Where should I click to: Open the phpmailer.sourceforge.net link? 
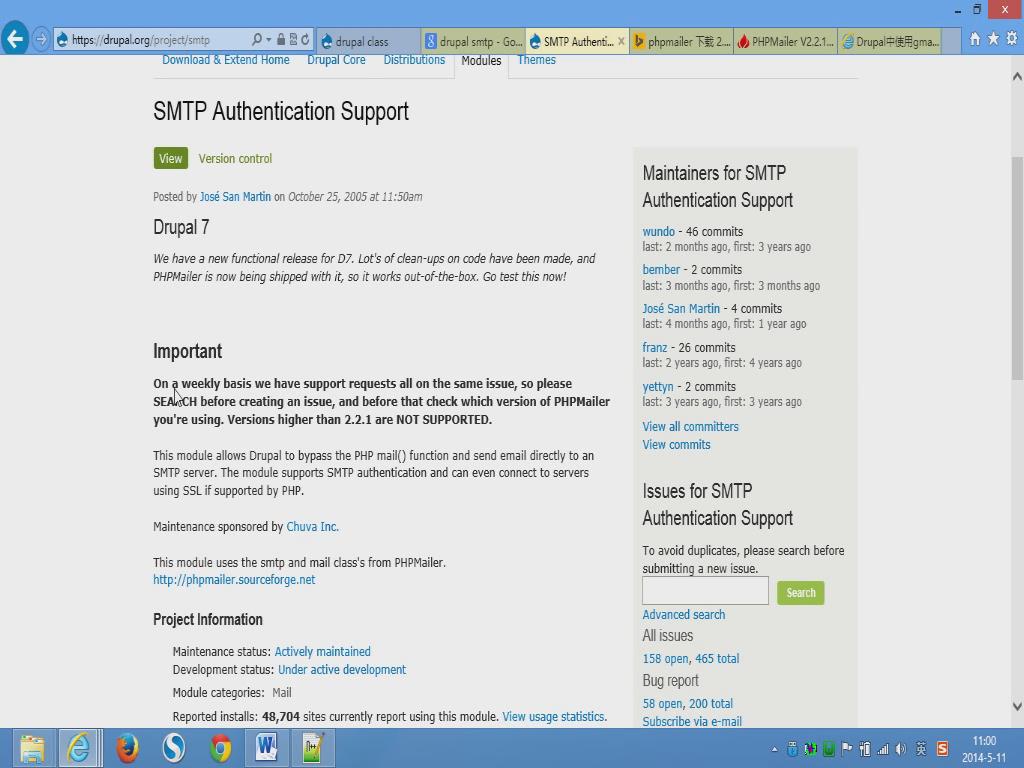[234, 580]
